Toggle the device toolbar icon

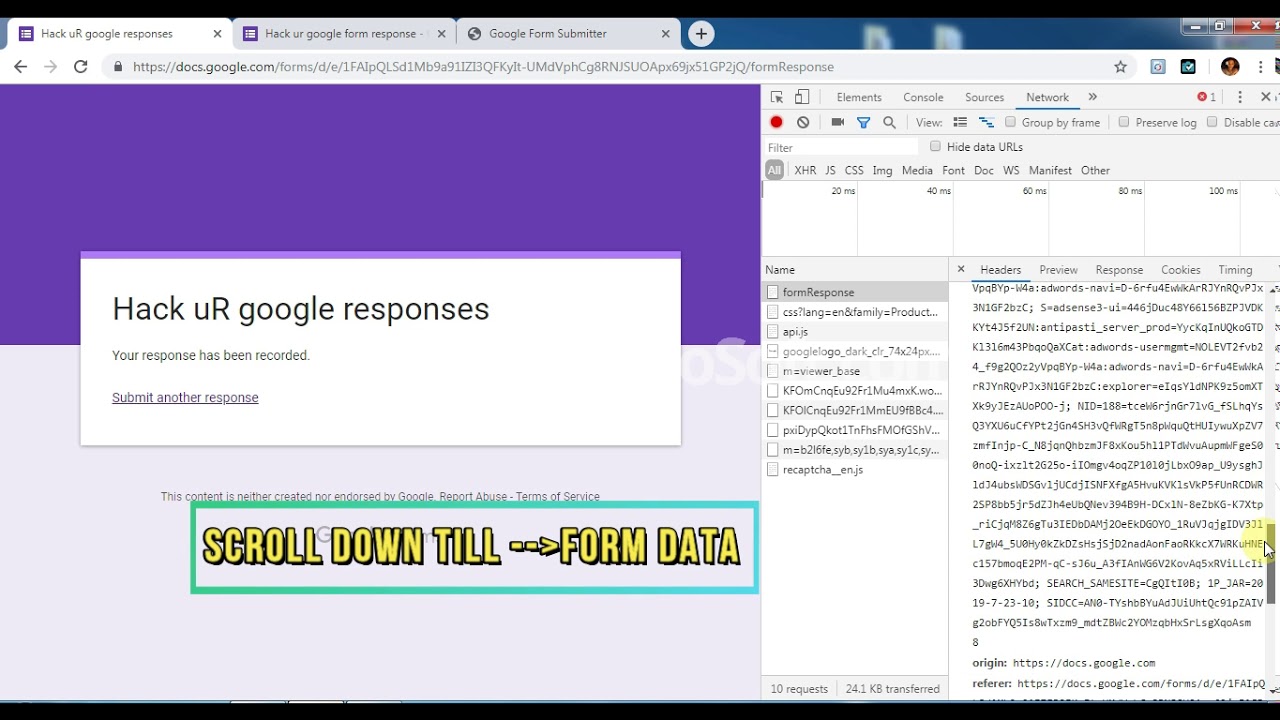[x=802, y=97]
